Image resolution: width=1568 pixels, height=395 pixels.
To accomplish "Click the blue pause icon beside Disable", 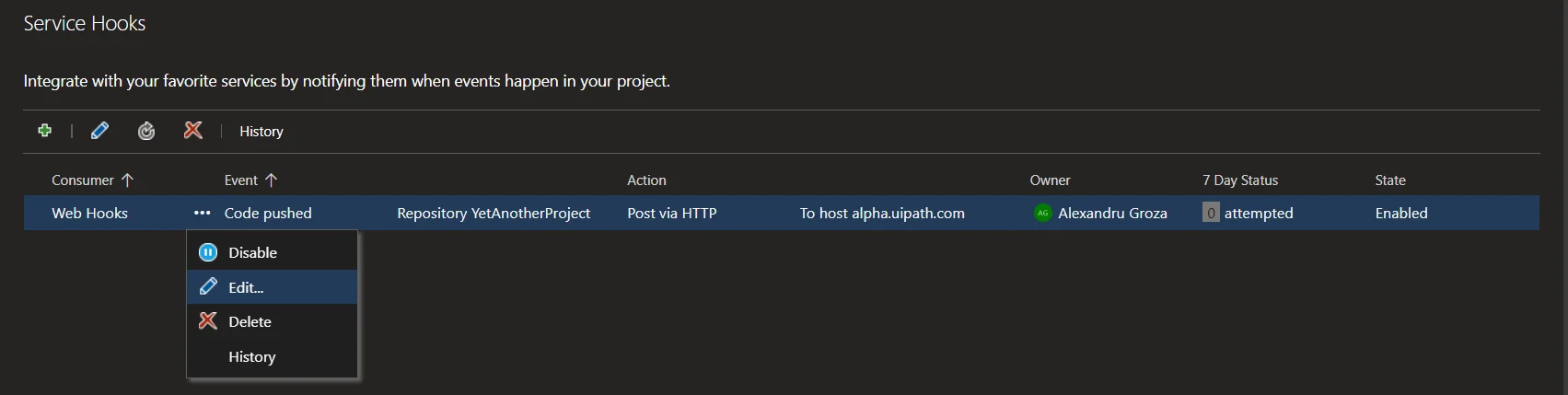I will (208, 252).
